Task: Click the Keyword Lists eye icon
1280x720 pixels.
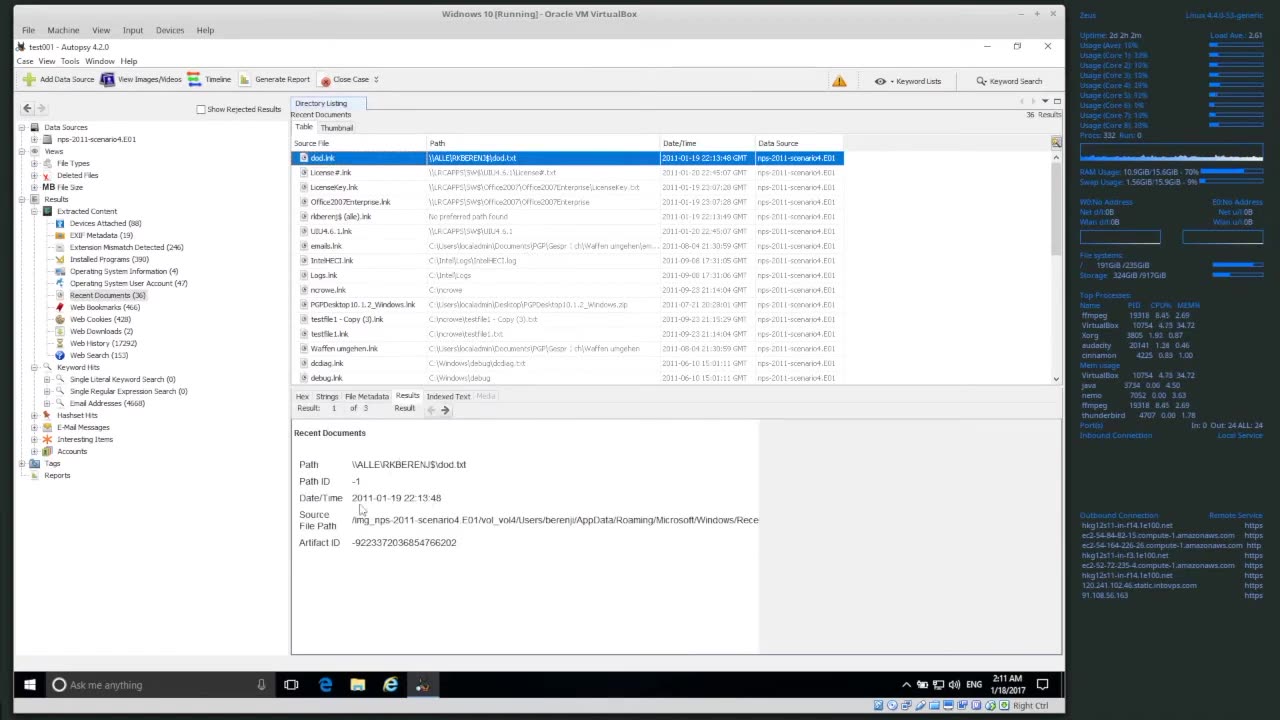Action: (x=880, y=81)
